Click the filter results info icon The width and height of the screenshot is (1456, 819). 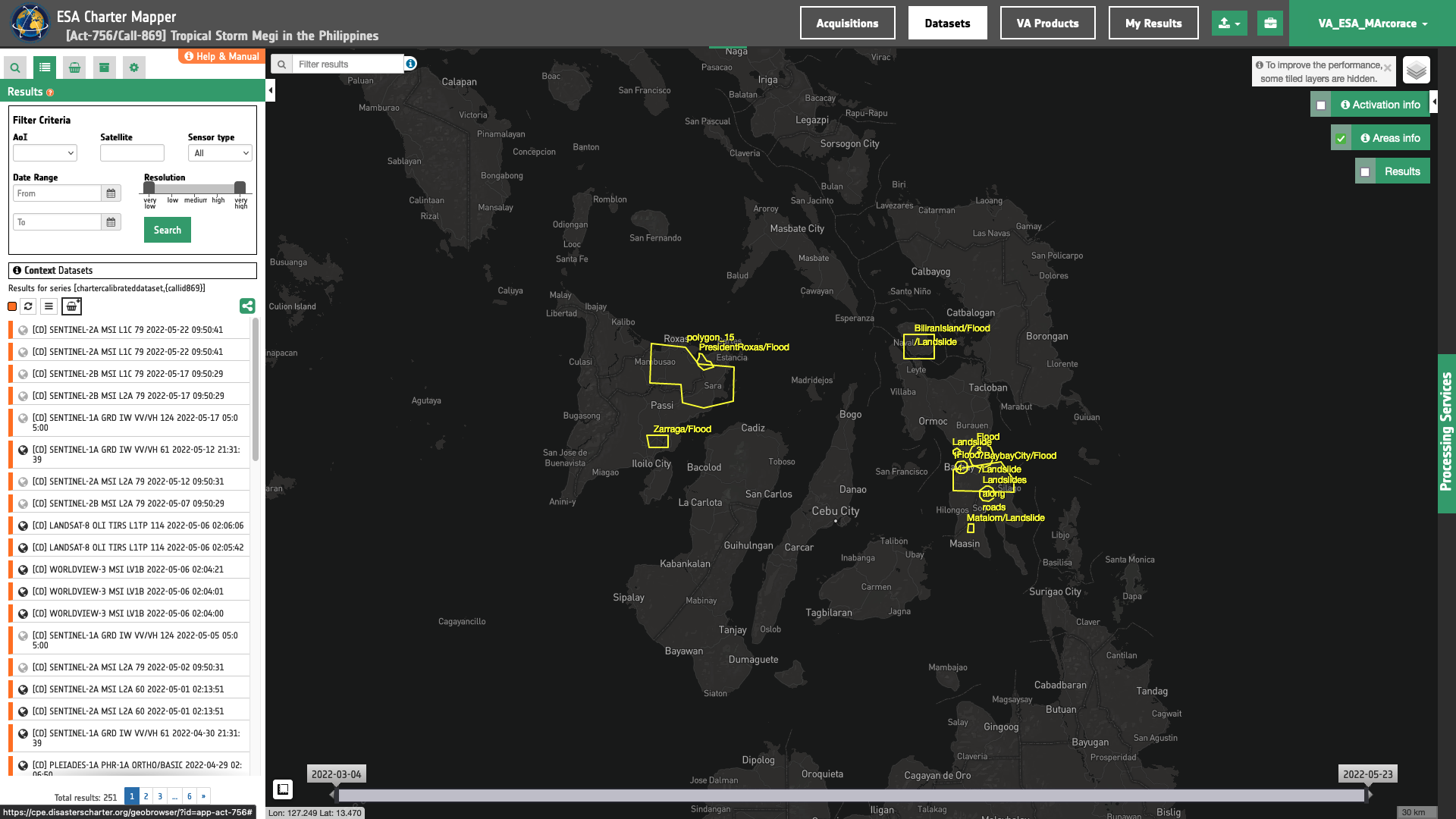(x=410, y=64)
